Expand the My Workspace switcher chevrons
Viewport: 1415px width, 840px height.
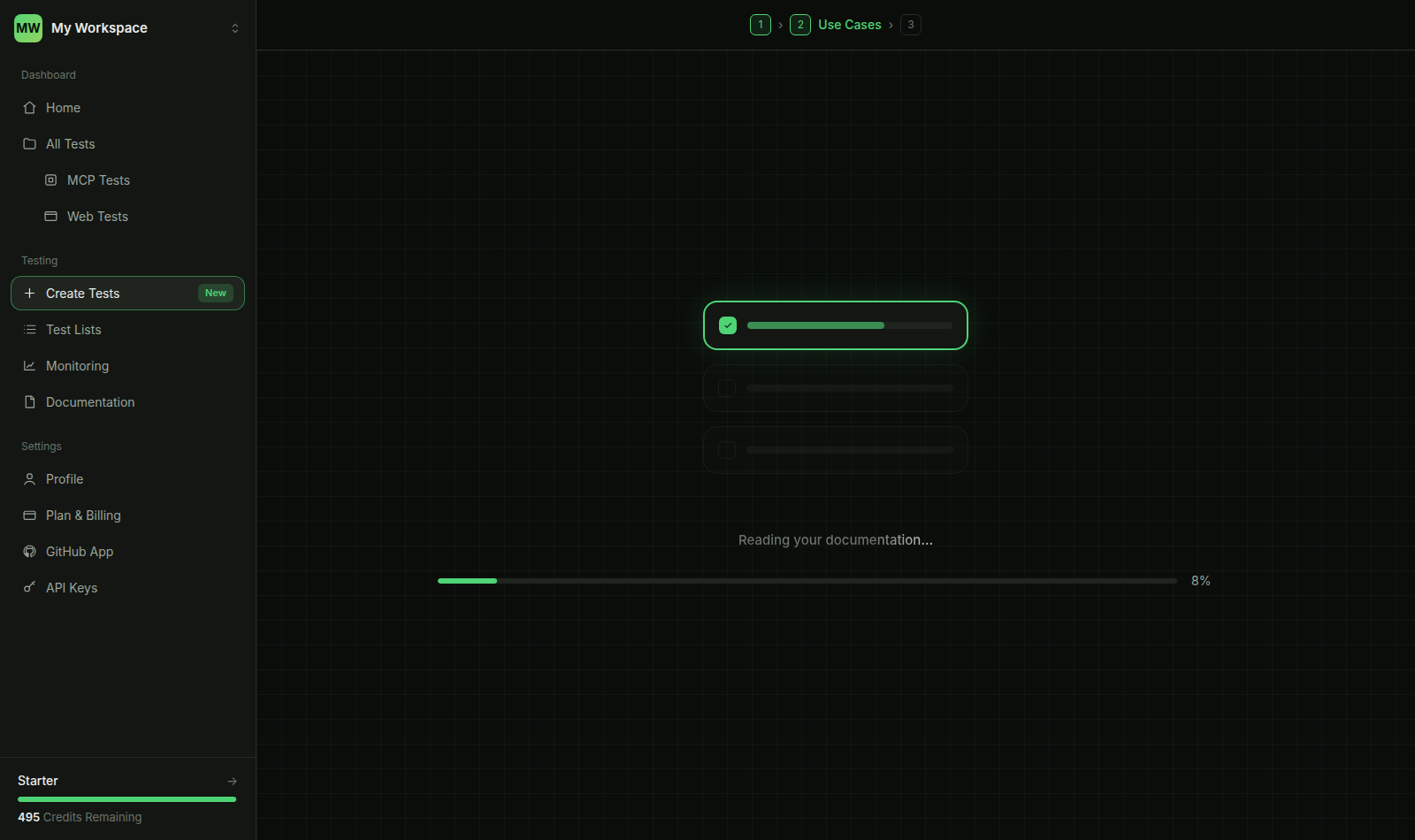235,28
